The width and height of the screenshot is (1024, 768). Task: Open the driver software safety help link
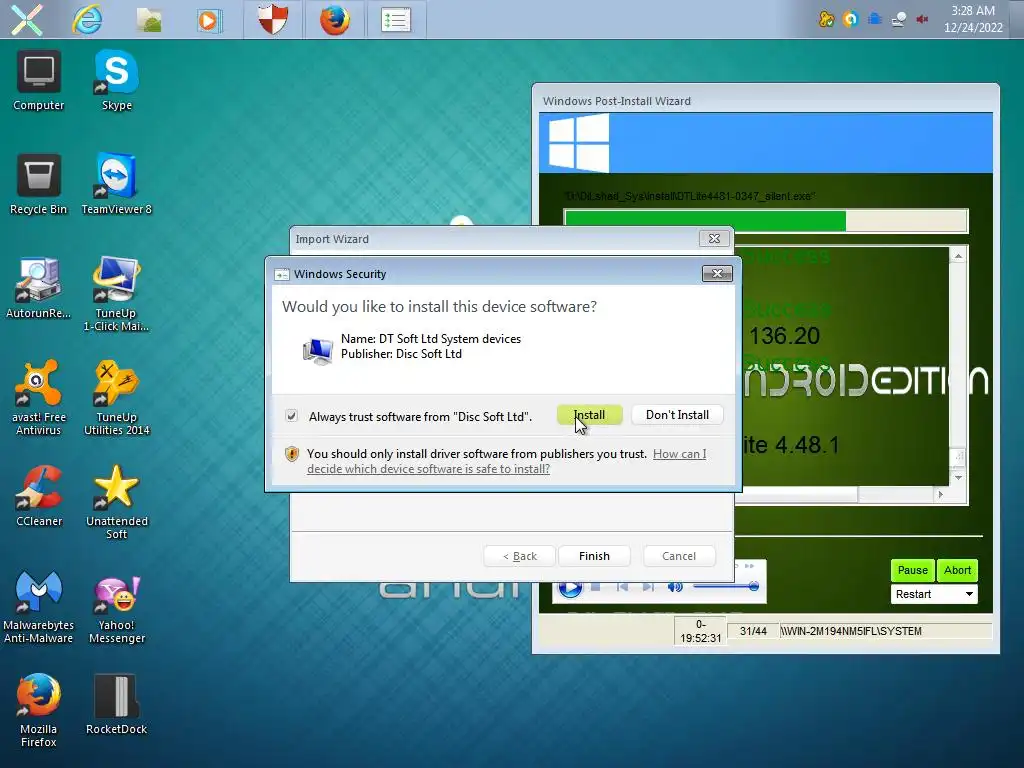507,461
